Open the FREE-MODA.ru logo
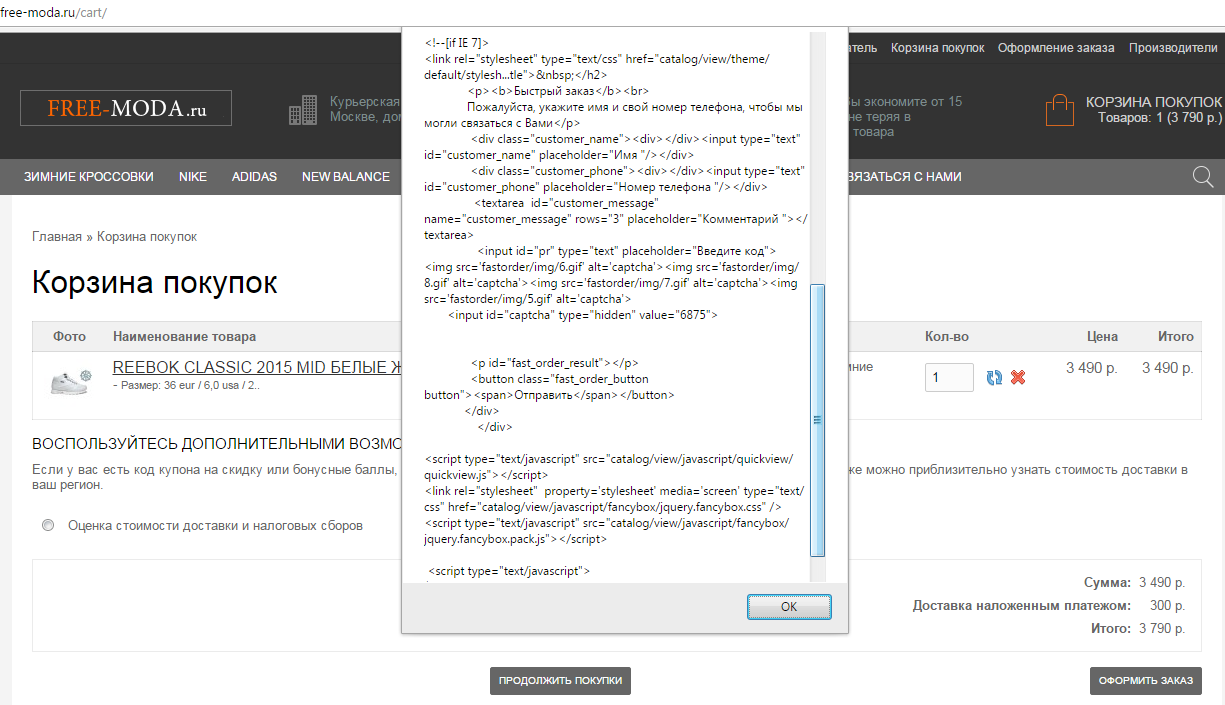The image size is (1225, 705). click(x=126, y=108)
